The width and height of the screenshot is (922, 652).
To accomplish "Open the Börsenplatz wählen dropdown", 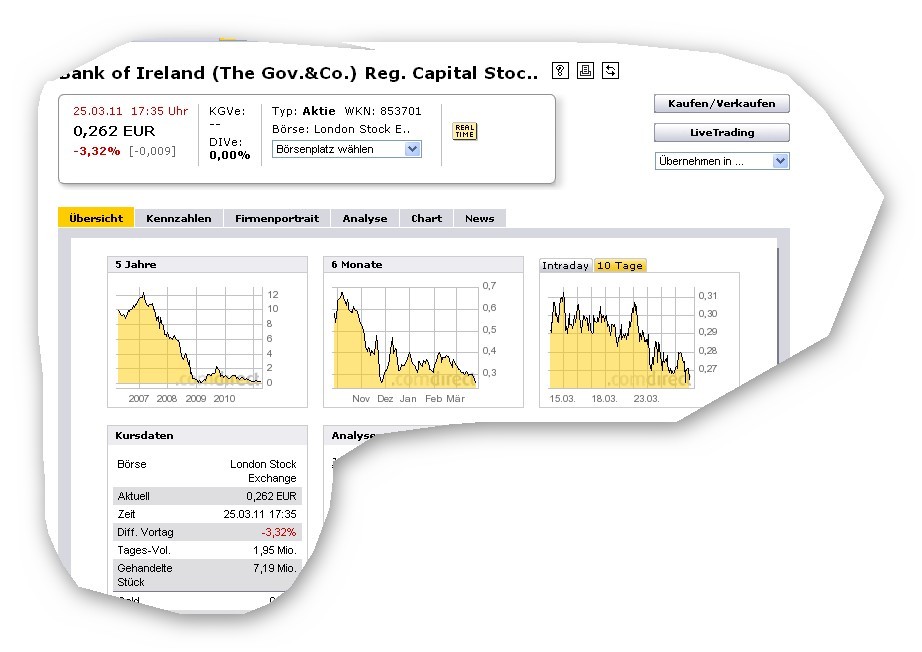I will (x=347, y=149).
